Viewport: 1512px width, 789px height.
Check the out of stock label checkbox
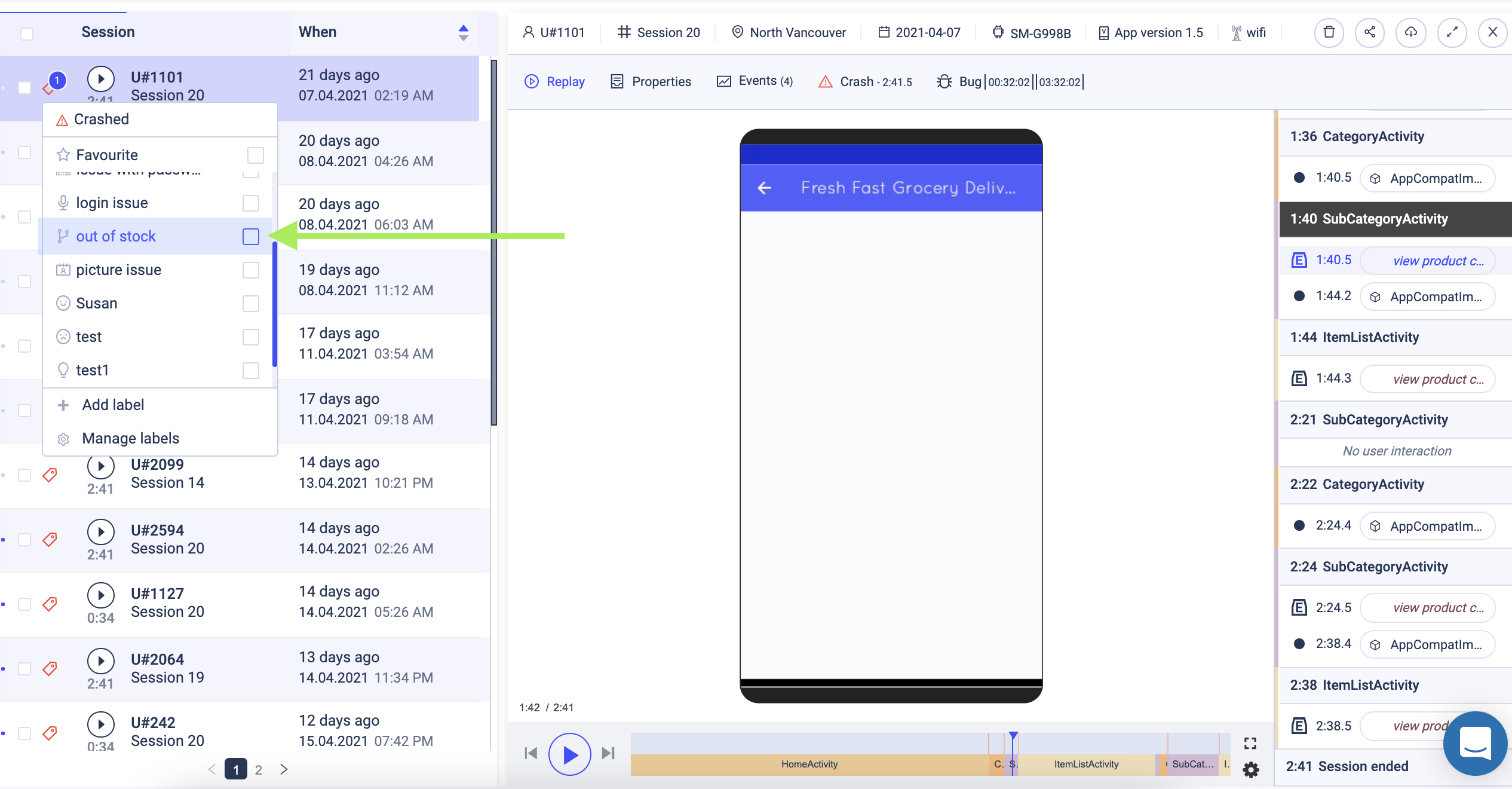coord(251,237)
